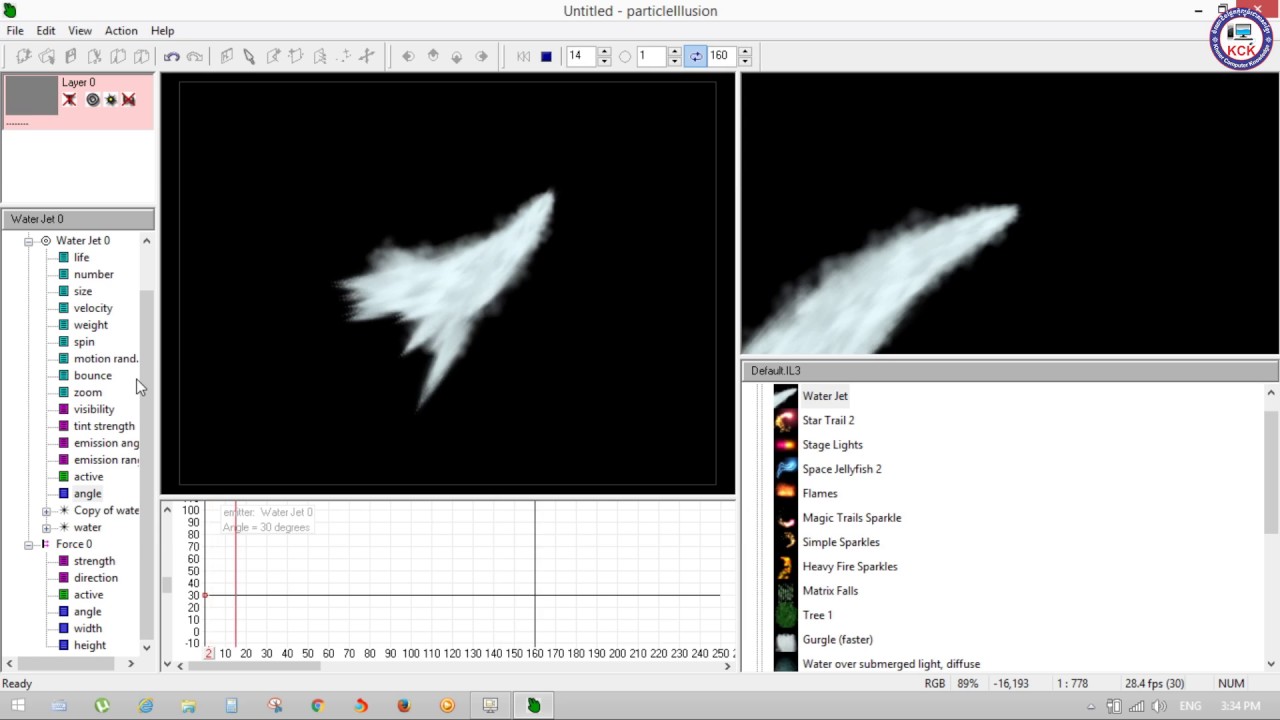Select the Force 0 strength property
The width and height of the screenshot is (1280, 720).
click(x=94, y=561)
